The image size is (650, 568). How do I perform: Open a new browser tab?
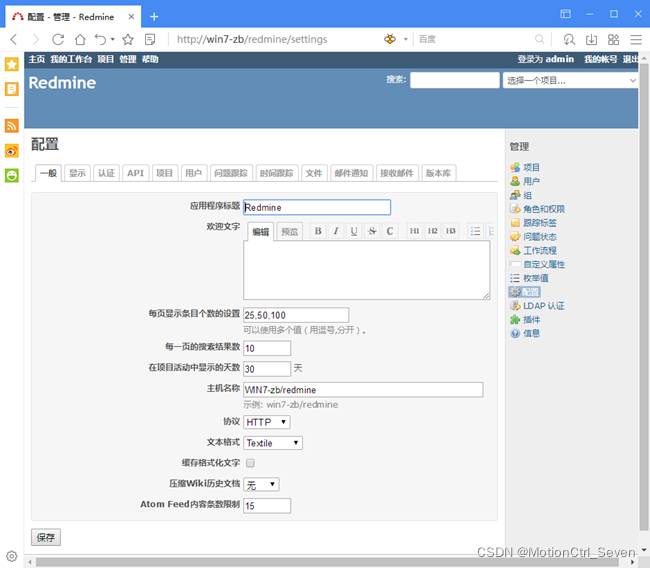coord(154,17)
